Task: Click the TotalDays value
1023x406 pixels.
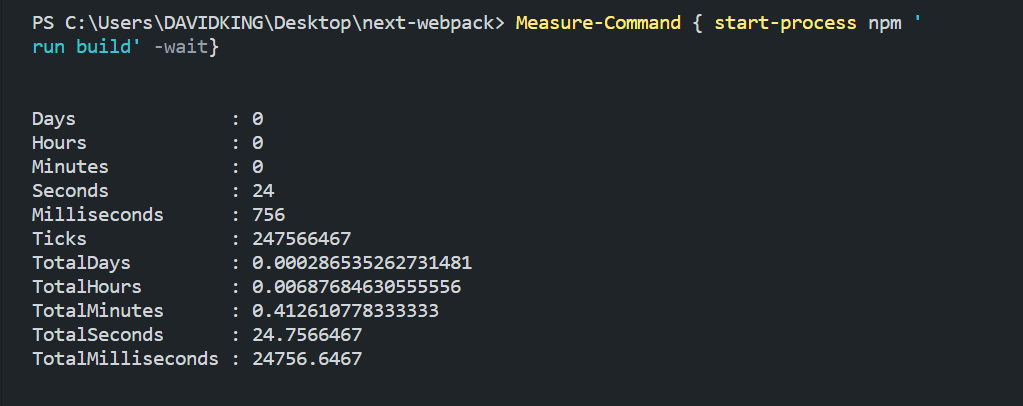Action: tap(361, 263)
